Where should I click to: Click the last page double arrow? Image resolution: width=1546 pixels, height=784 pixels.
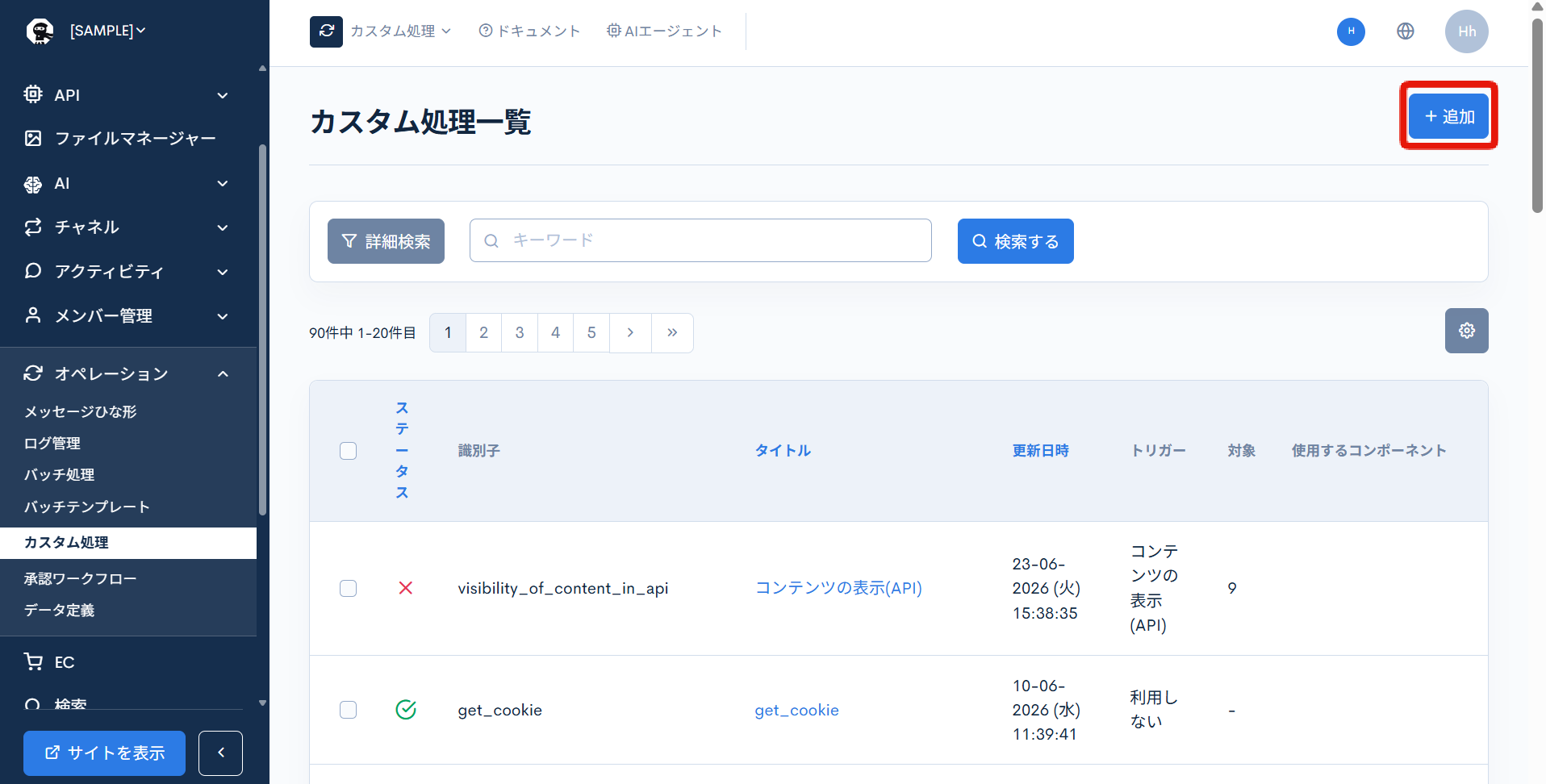tap(672, 333)
